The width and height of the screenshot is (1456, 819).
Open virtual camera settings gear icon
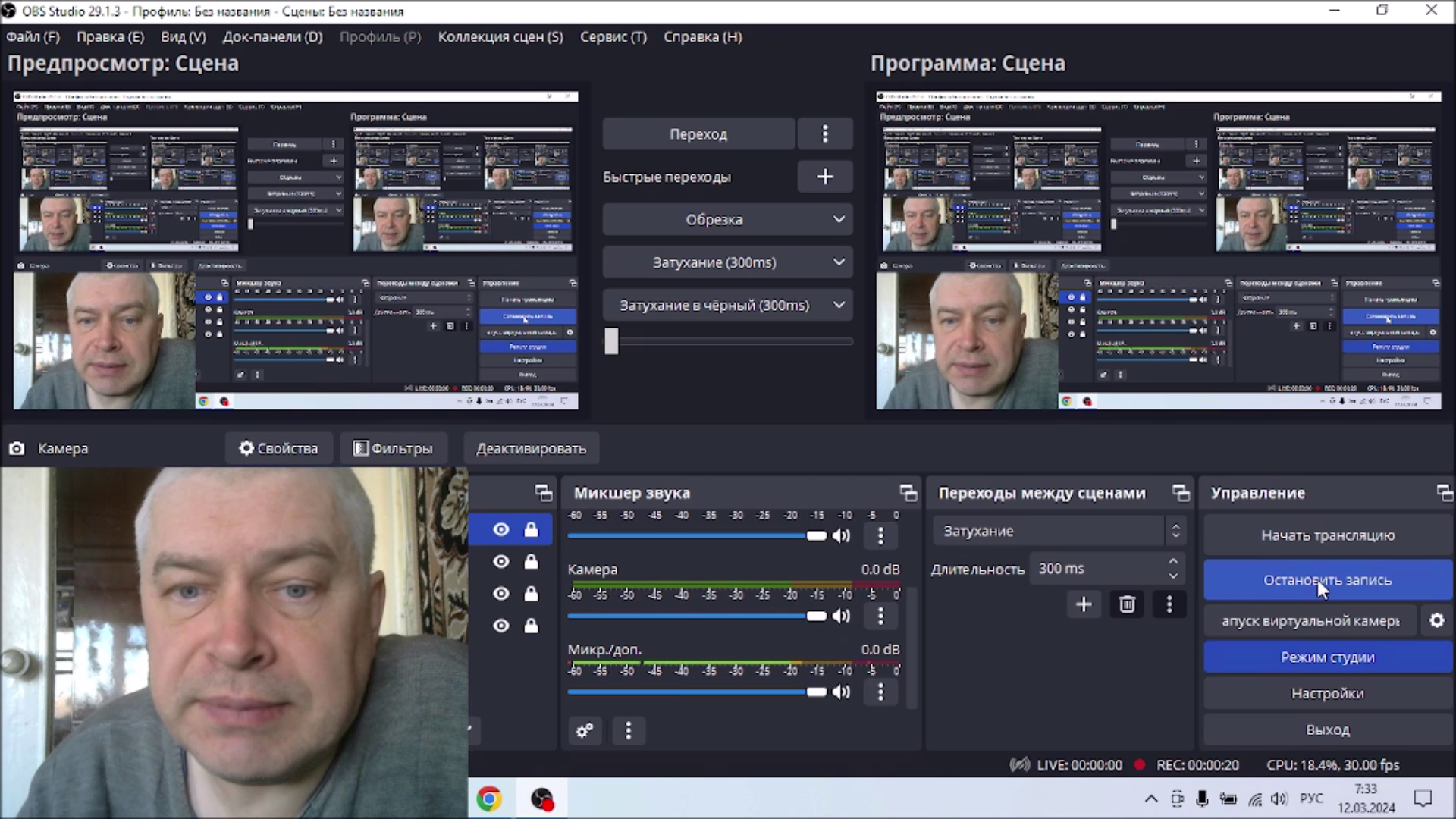pyautogui.click(x=1436, y=621)
